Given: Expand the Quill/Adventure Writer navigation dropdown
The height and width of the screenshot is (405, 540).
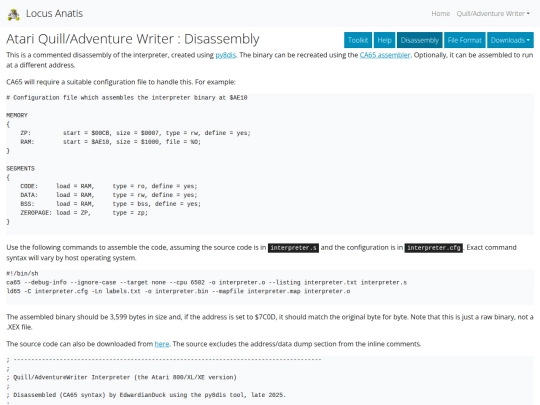Looking at the screenshot, I should tap(493, 13).
